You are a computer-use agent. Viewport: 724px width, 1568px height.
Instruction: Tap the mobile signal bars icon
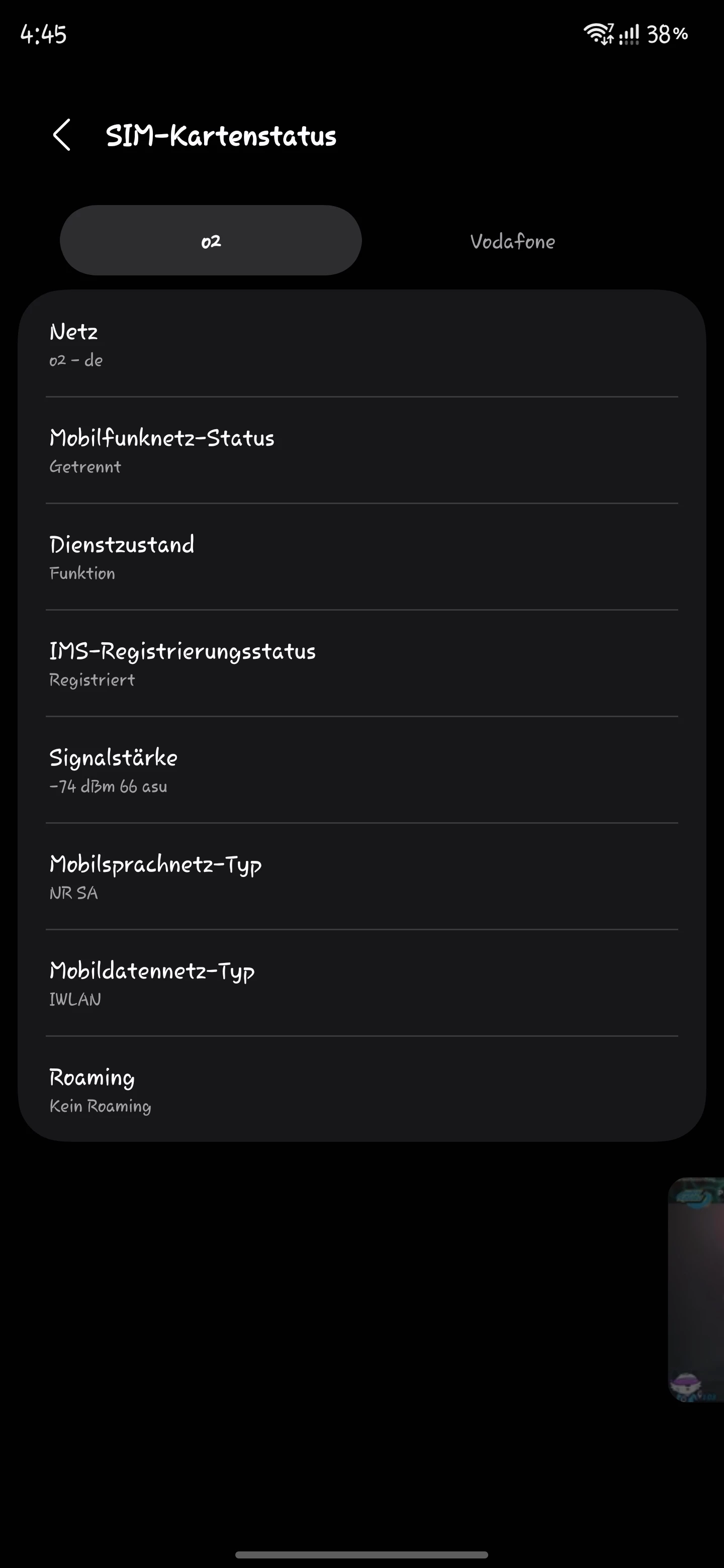629,34
